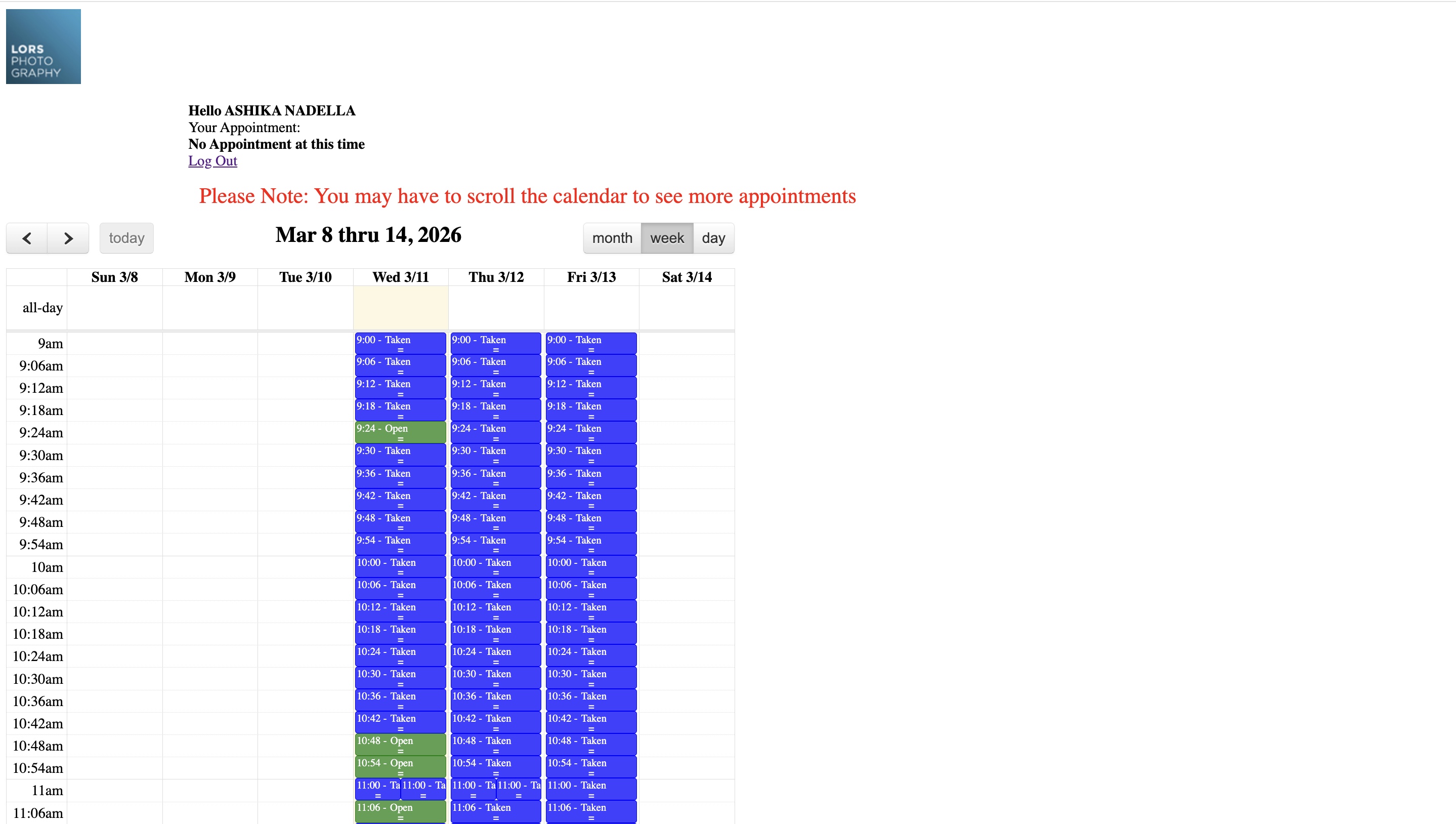Click the Lors Photography logo

44,47
